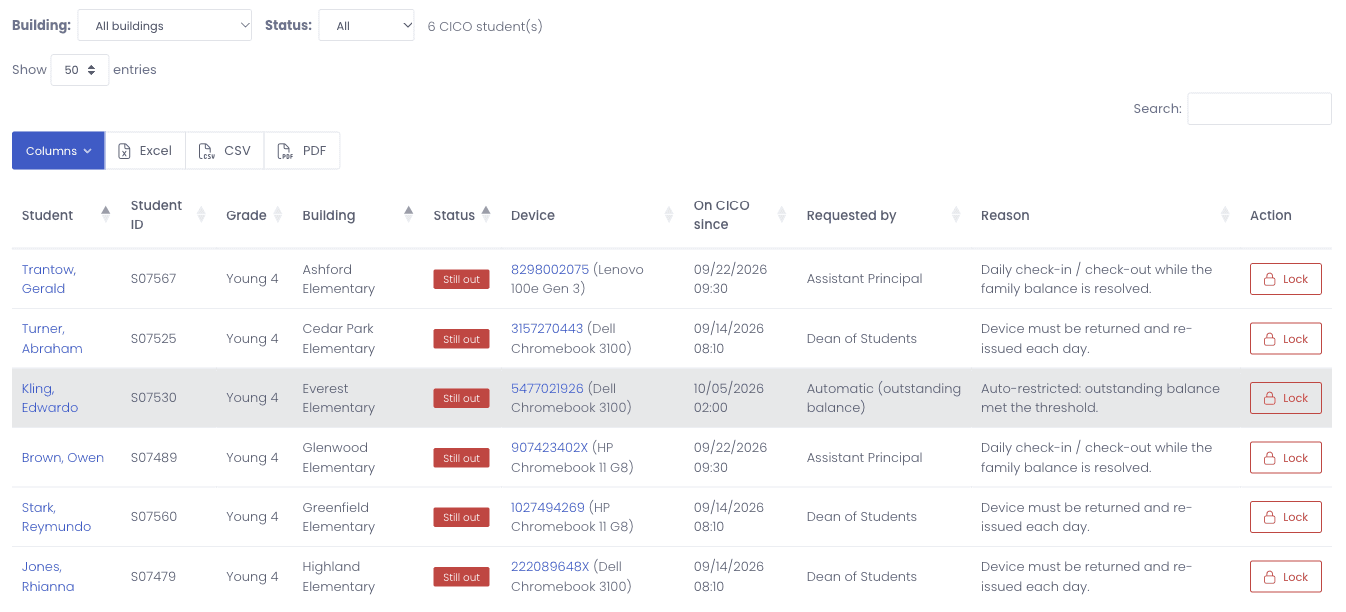Screen dimensions: 1346x612
Task: Sort by Building column
Action: [358, 215]
